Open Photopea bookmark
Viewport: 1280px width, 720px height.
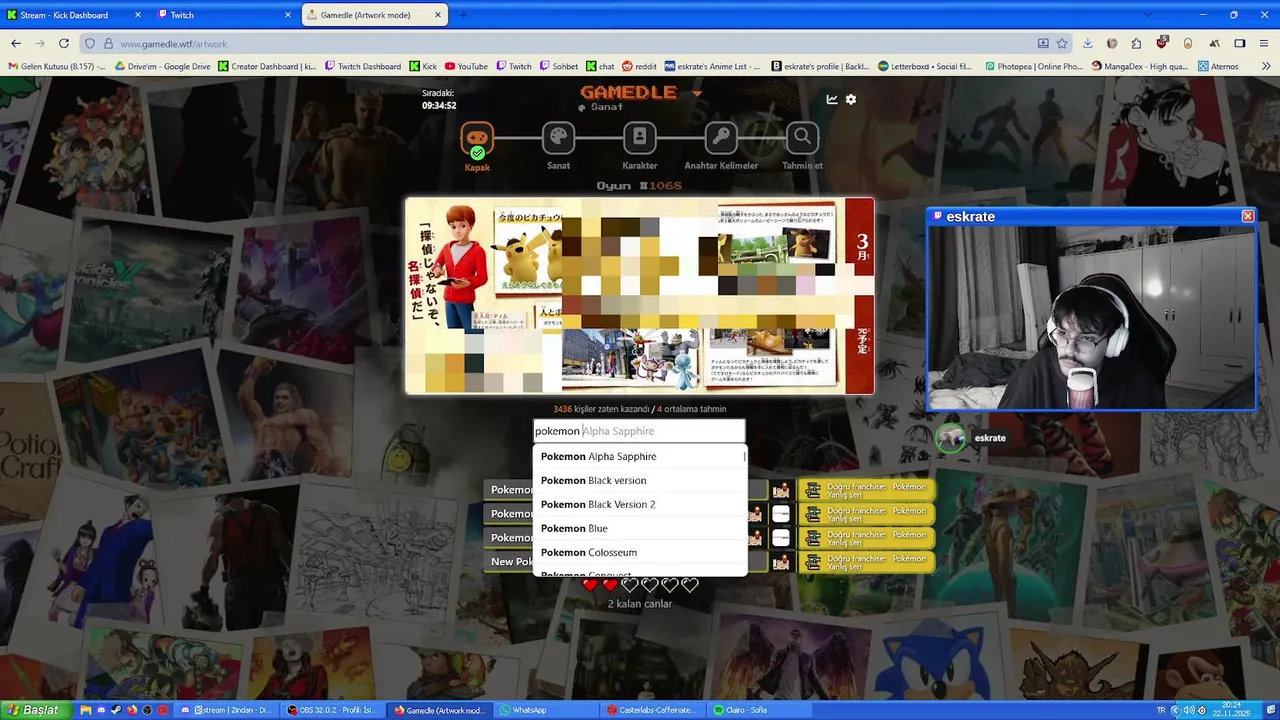point(1033,67)
